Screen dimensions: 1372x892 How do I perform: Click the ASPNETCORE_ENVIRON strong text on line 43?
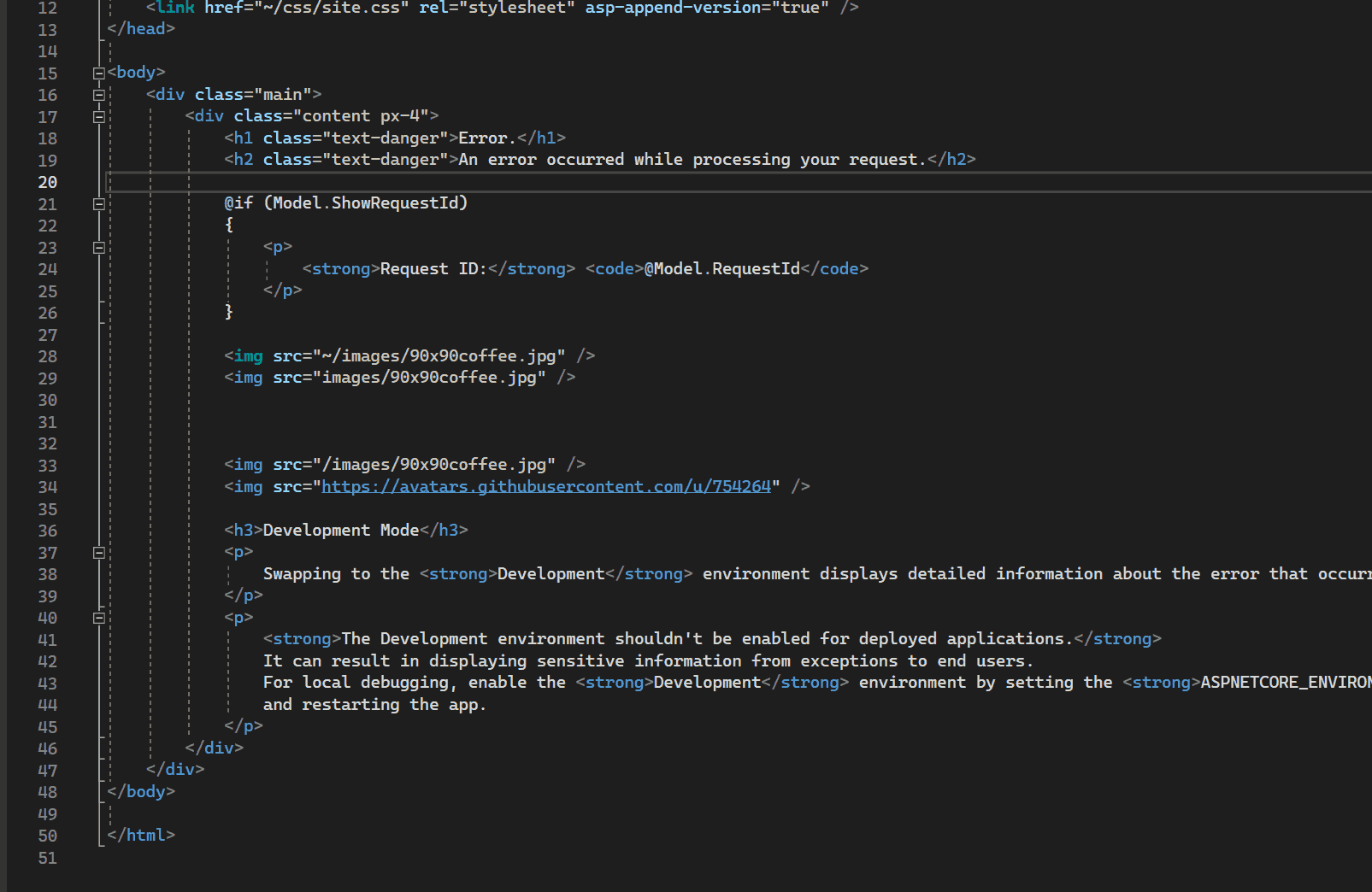[1282, 682]
